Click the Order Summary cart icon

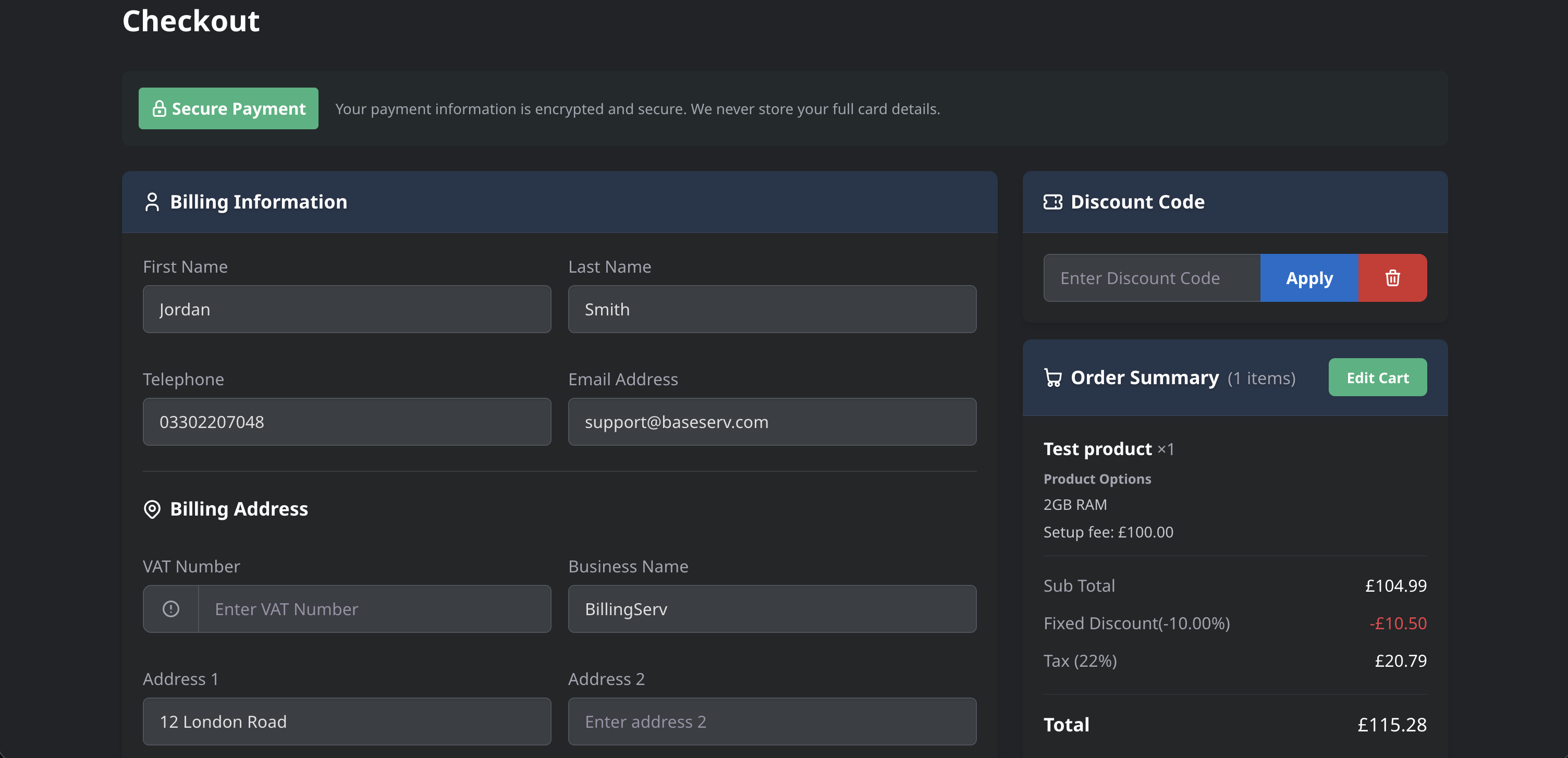(1052, 378)
